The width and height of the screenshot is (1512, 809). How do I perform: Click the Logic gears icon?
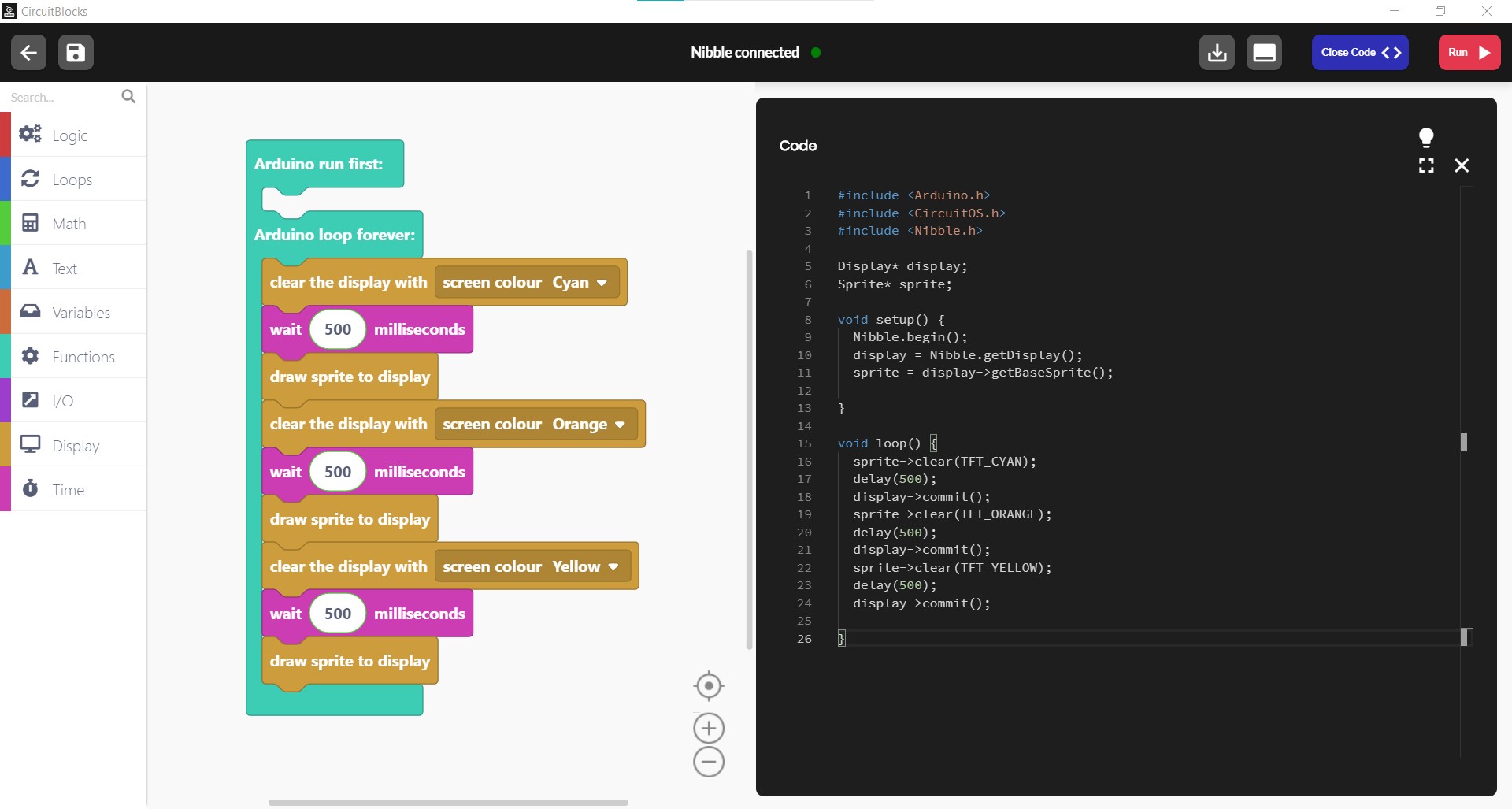[30, 134]
